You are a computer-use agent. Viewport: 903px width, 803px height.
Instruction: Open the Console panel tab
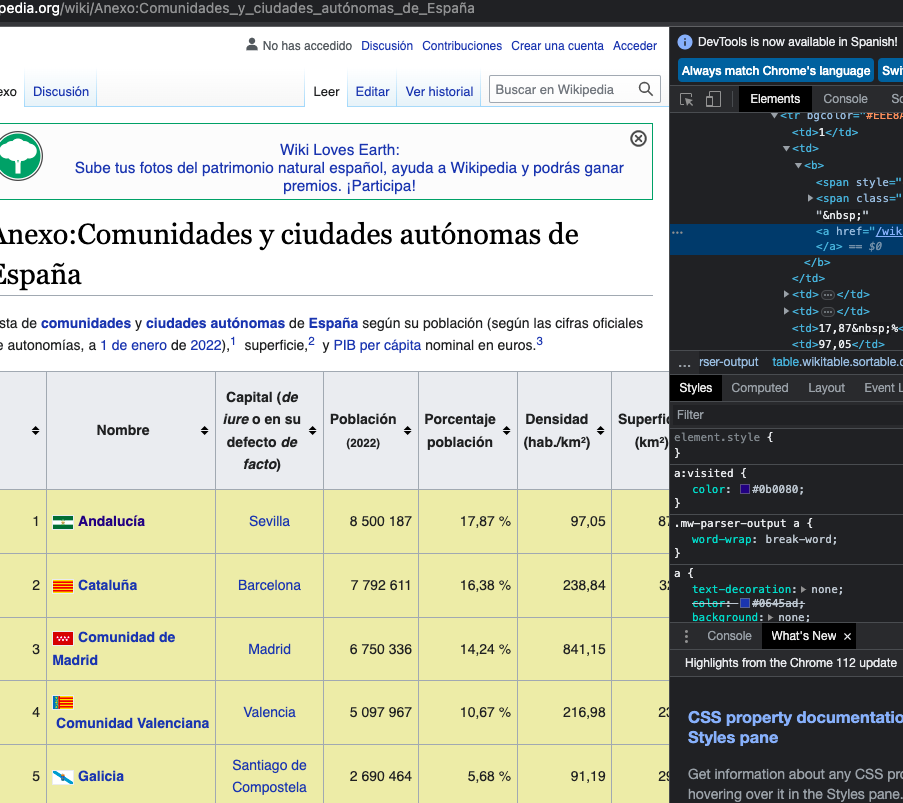[845, 99]
